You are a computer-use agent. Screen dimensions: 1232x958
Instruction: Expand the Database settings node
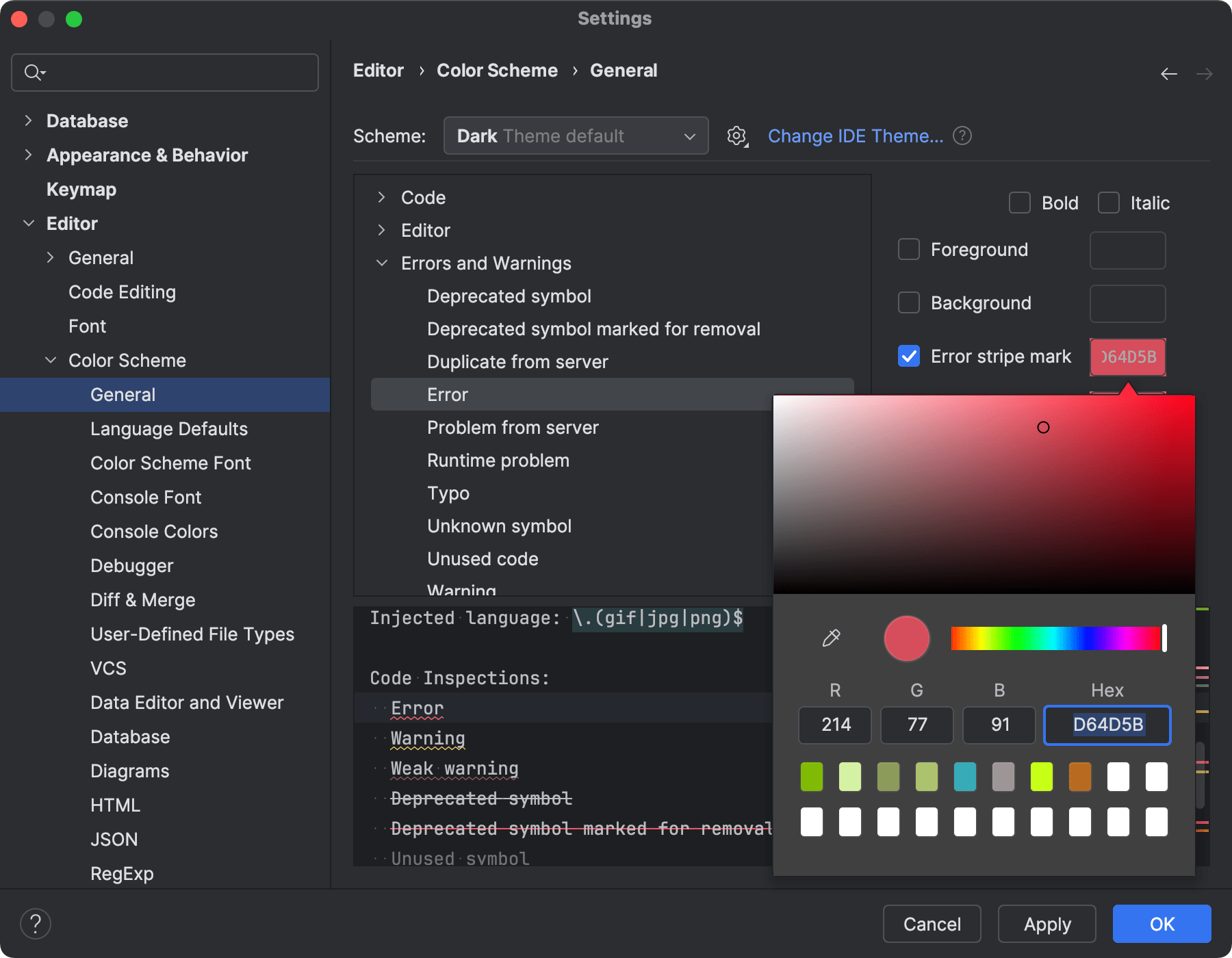click(x=28, y=121)
